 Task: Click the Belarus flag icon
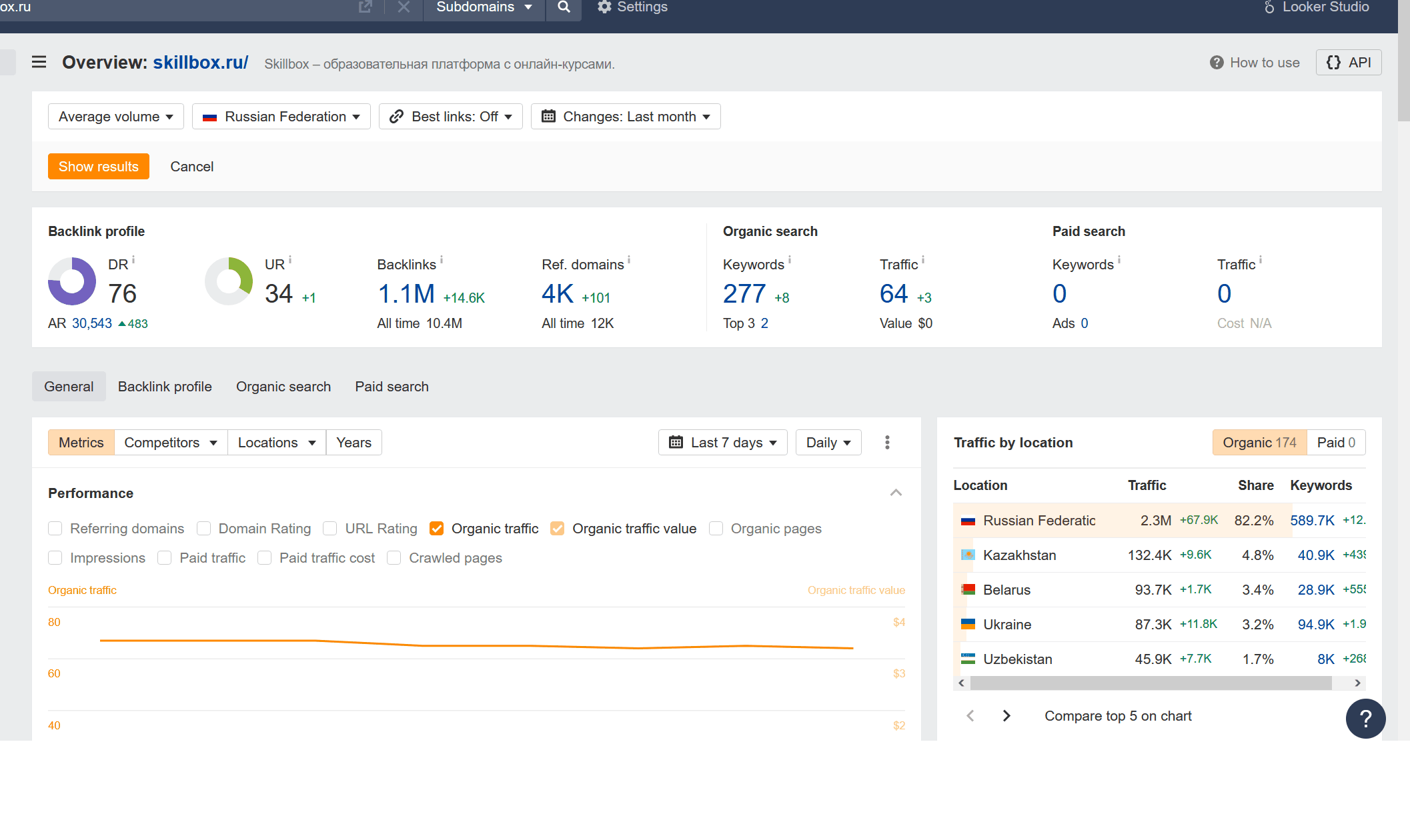(968, 590)
